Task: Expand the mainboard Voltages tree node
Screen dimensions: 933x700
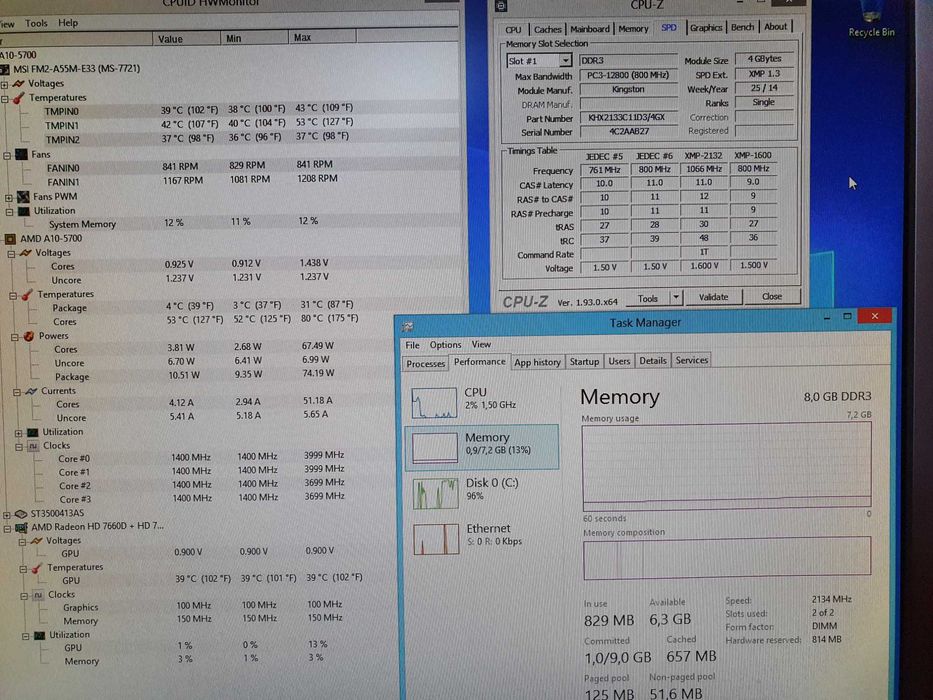Action: pos(5,85)
